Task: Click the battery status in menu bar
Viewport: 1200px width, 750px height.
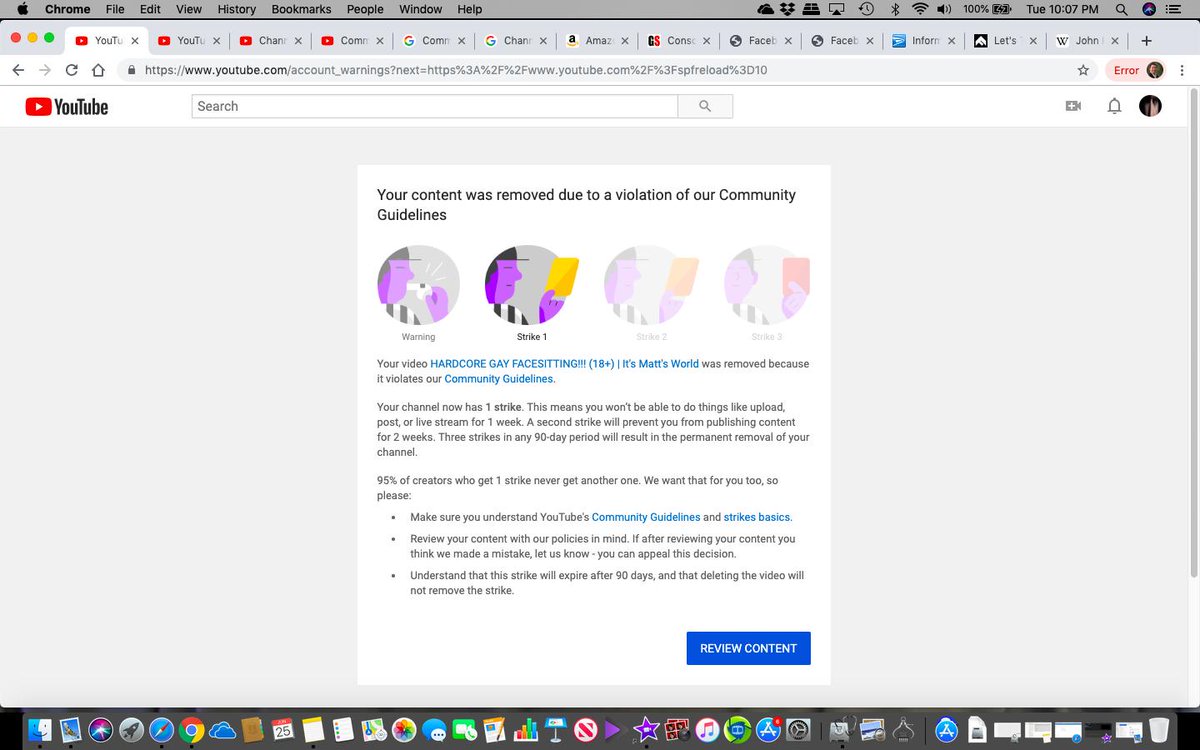Action: pyautogui.click(x=988, y=9)
